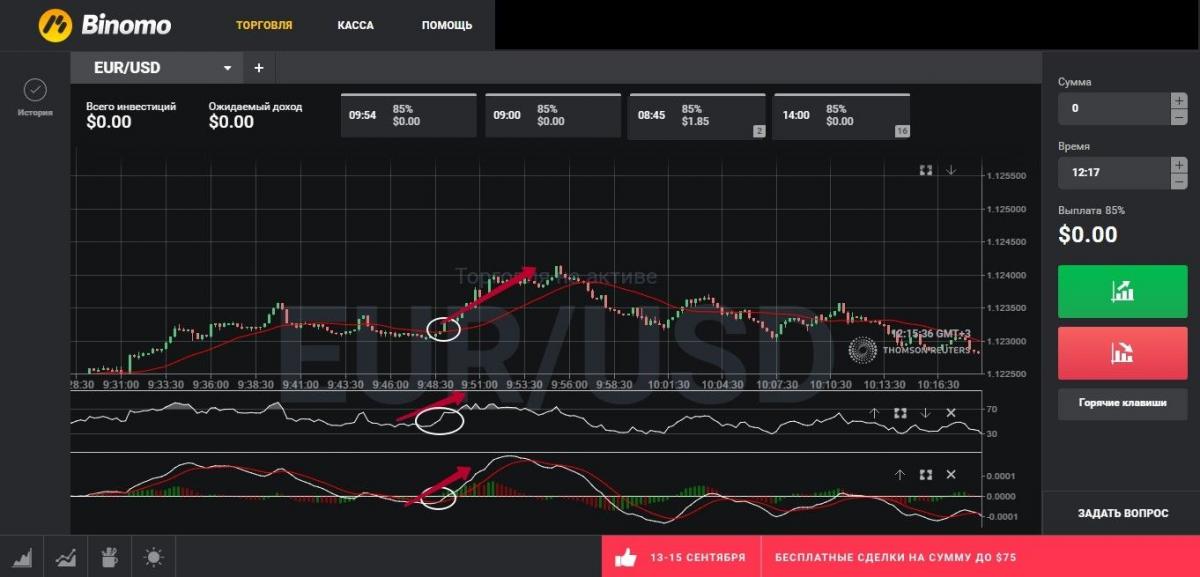Viewport: 1200px width, 577px height.
Task: Select the 08:45 trade card
Action: pos(696,115)
